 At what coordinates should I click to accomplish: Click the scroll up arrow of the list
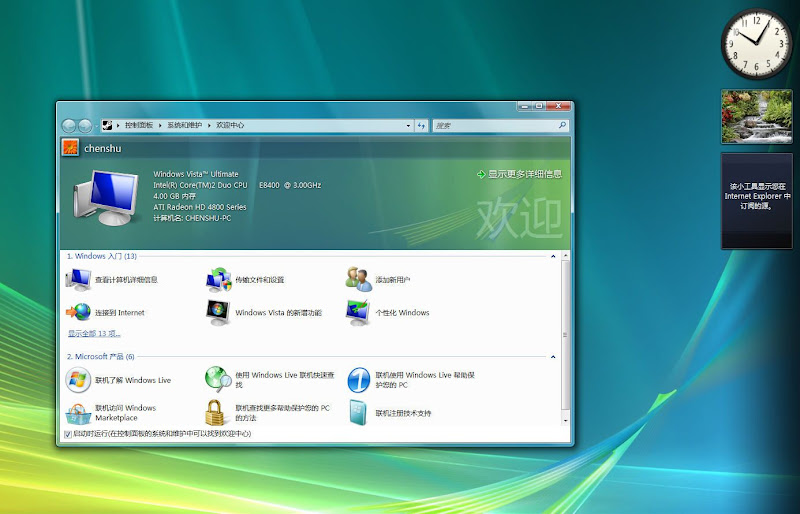tap(565, 255)
